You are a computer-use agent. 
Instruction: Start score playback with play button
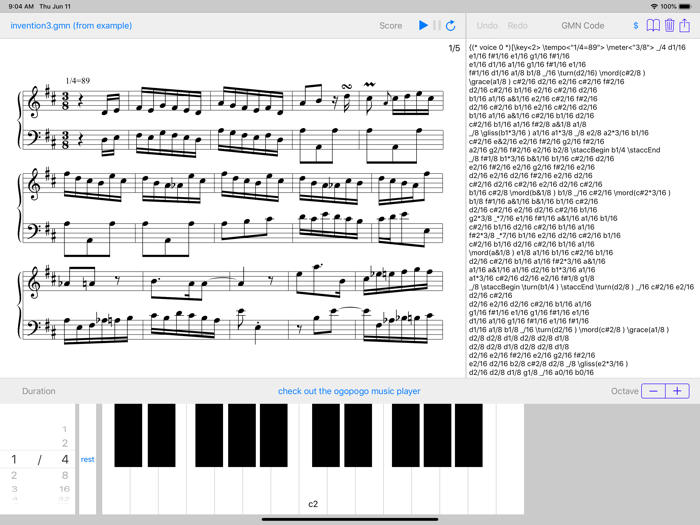[x=423, y=25]
